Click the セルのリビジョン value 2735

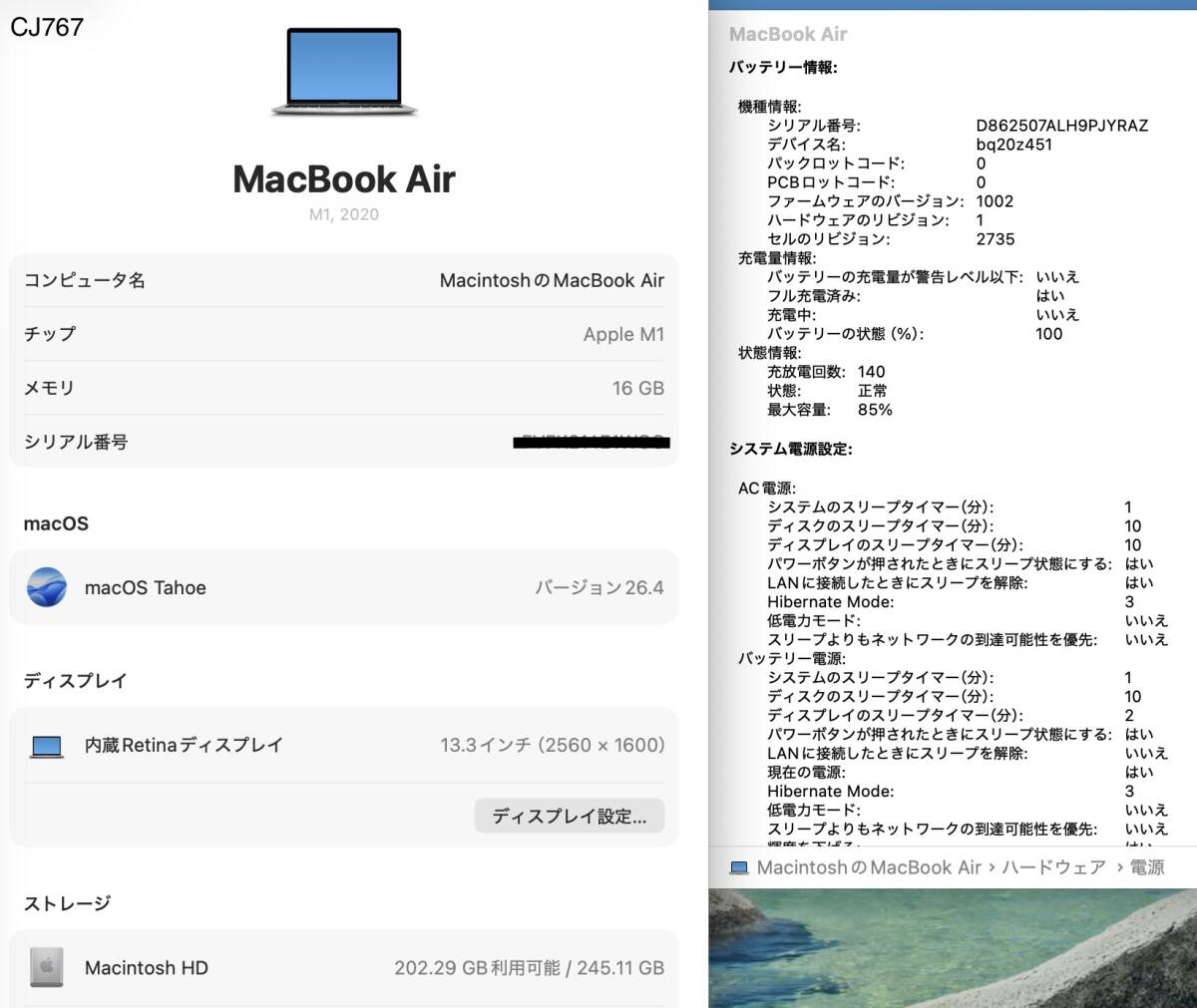click(996, 239)
